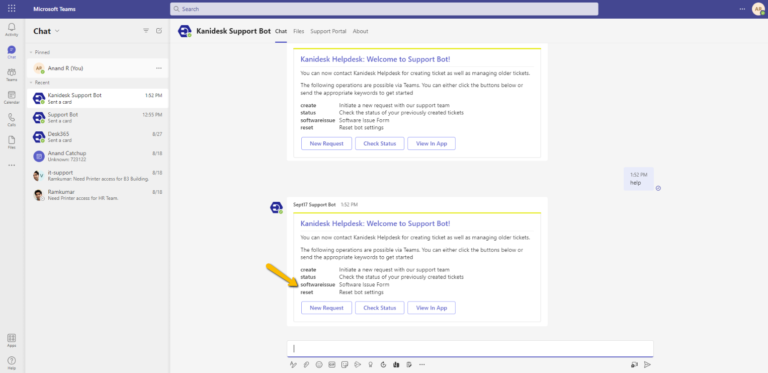
Task: Open the app launcher waffle icon
Action: pyautogui.click(x=11, y=9)
